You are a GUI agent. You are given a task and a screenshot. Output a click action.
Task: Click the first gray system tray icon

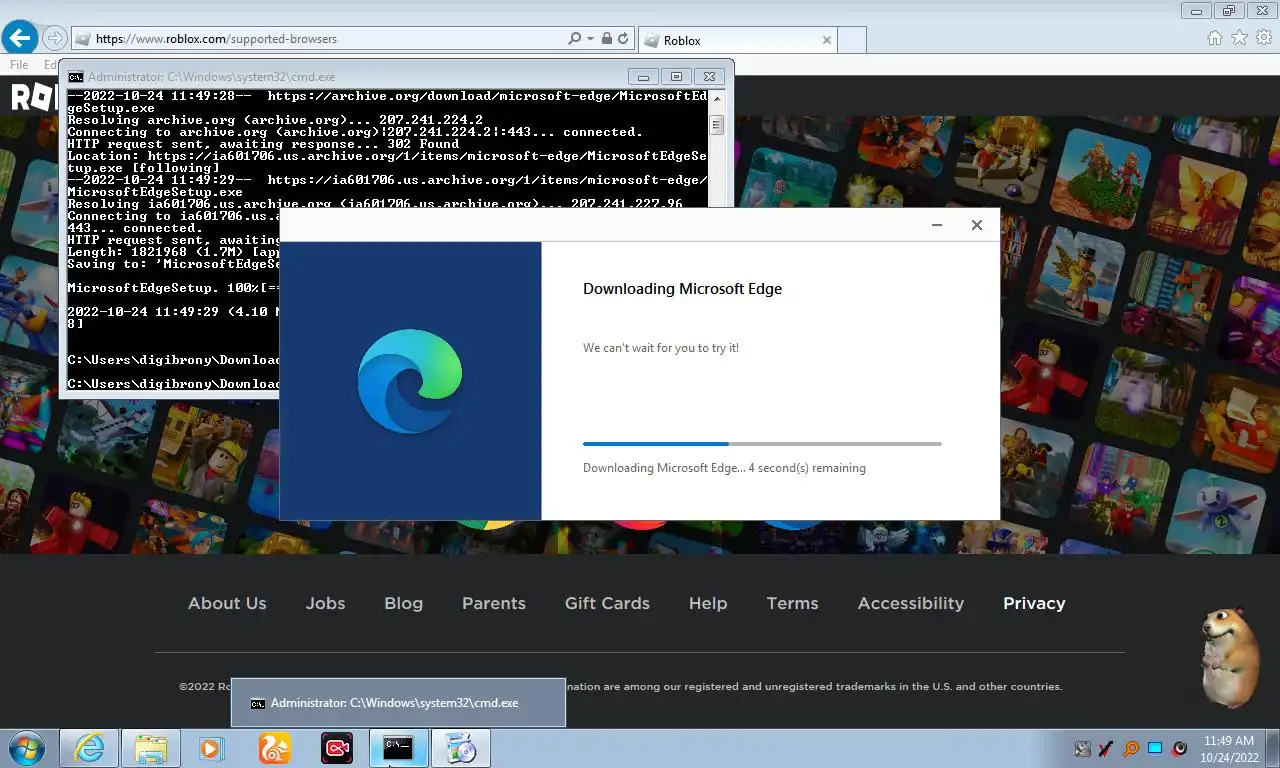(1082, 748)
